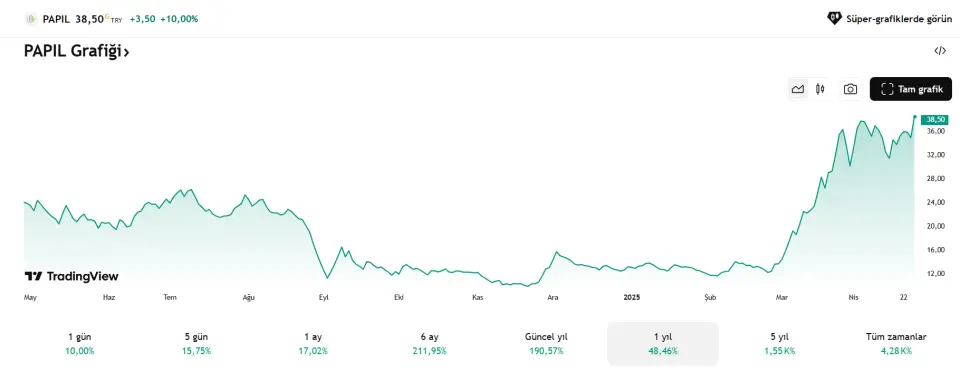Click the Süper-grafikler diamond icon
The width and height of the screenshot is (960, 389).
[834, 18]
